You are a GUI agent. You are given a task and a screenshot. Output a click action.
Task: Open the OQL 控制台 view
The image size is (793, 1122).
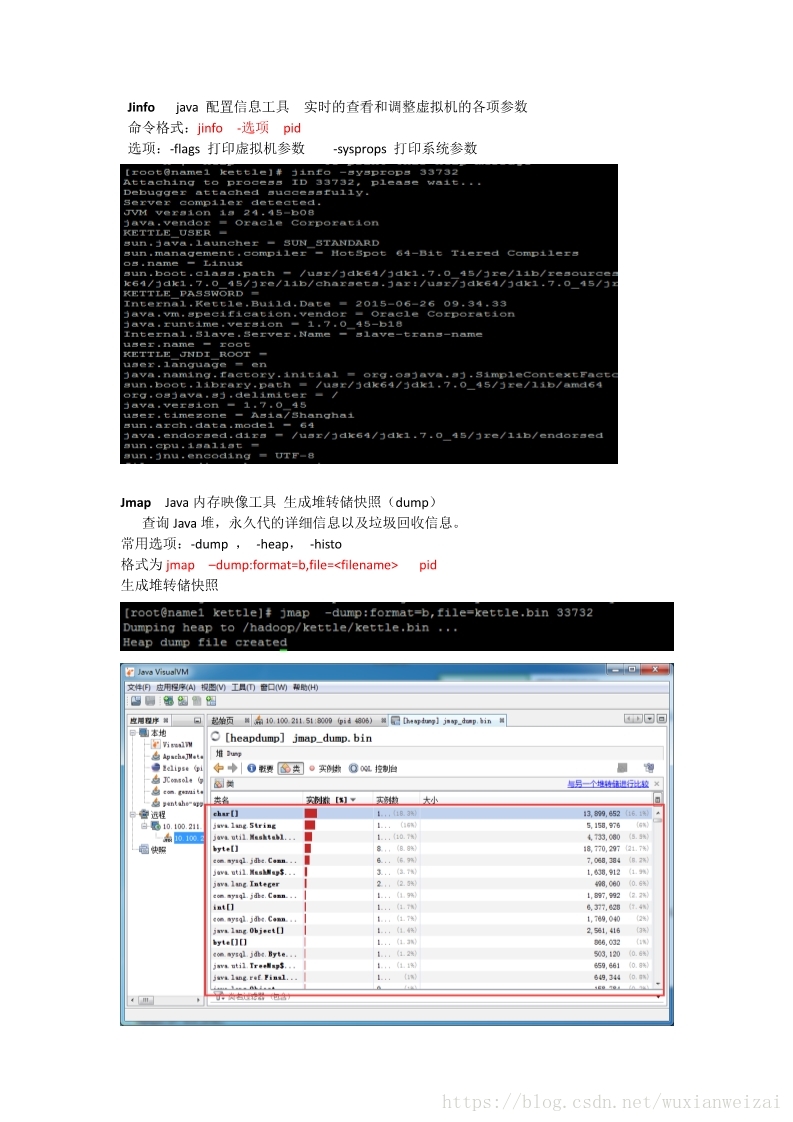click(x=373, y=769)
